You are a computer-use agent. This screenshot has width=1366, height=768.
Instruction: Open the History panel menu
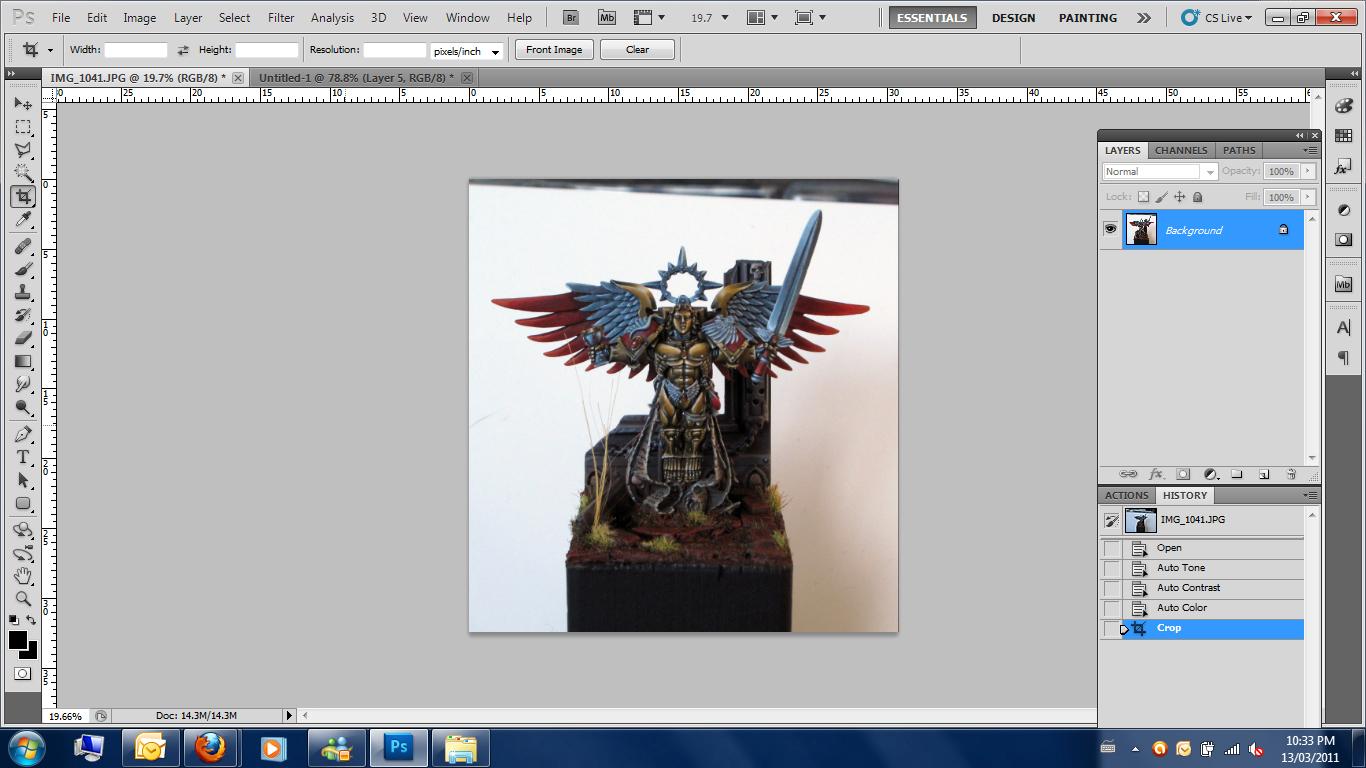click(1310, 495)
